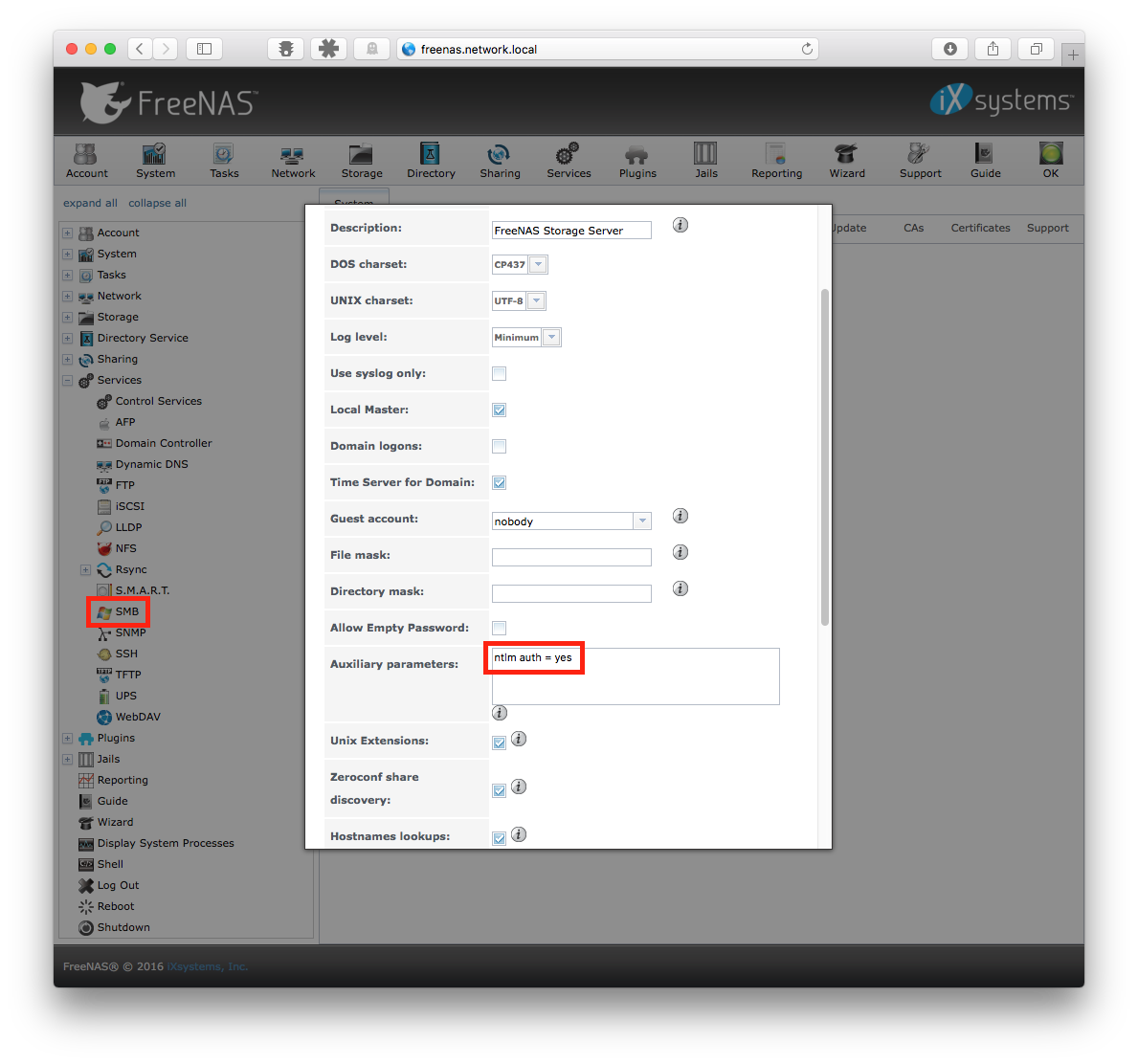Open Account in the top toolbar

[86, 161]
